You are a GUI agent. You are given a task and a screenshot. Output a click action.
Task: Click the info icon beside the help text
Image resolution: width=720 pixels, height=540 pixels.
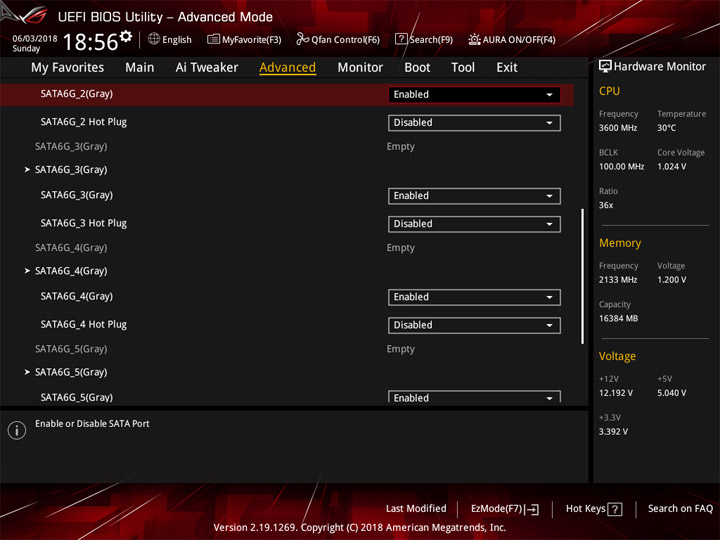point(17,430)
